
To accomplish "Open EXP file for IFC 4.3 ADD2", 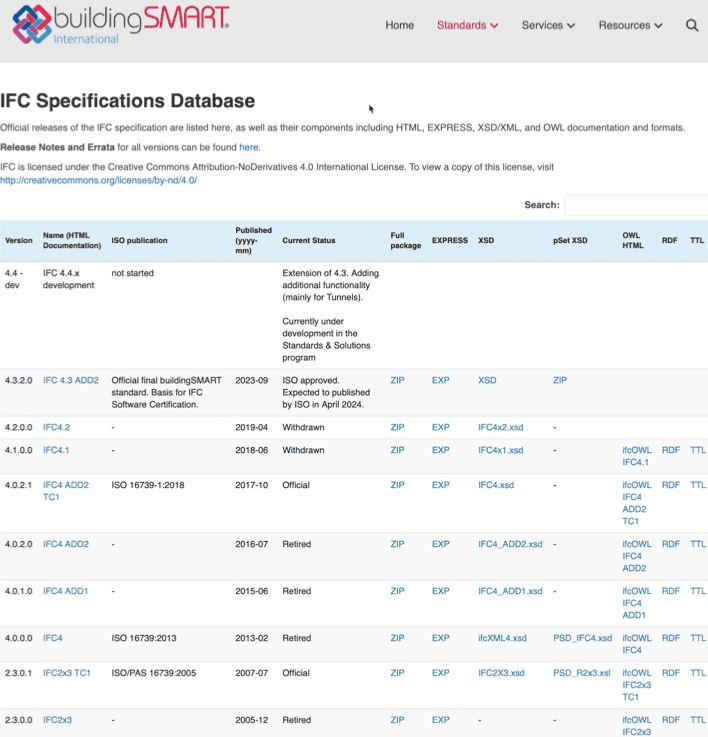I will [x=441, y=380].
